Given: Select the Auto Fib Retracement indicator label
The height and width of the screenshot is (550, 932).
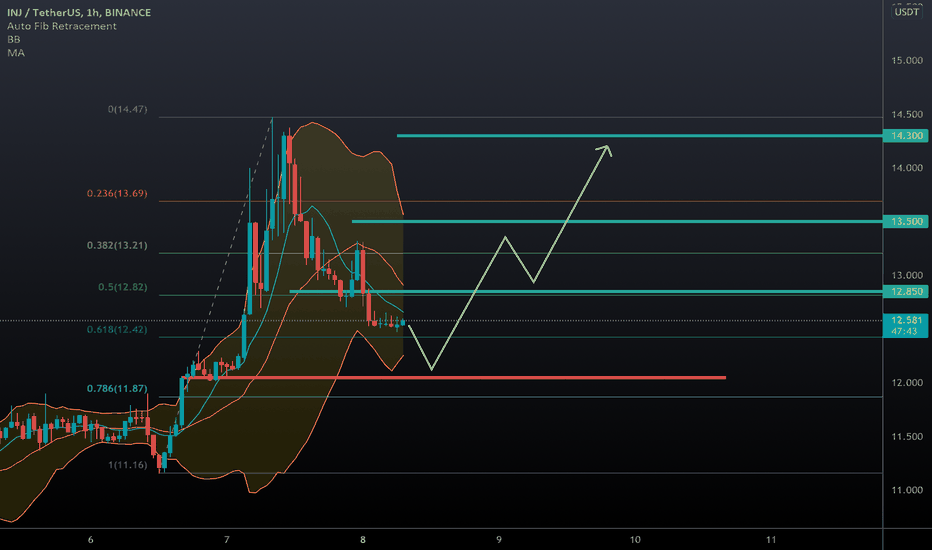Looking at the screenshot, I should point(62,26).
